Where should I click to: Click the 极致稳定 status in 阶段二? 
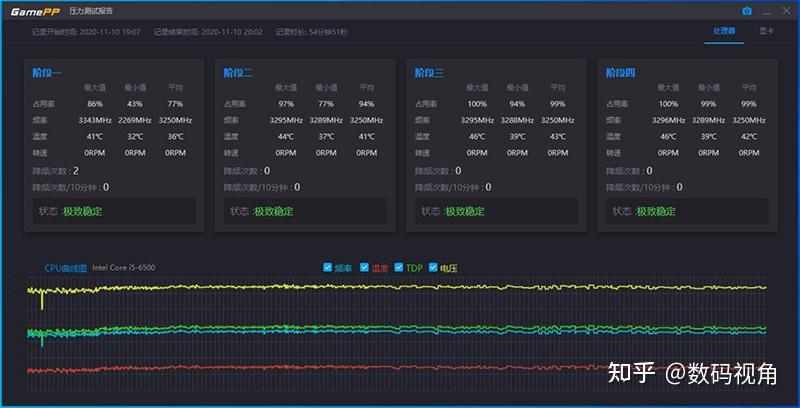[273, 211]
